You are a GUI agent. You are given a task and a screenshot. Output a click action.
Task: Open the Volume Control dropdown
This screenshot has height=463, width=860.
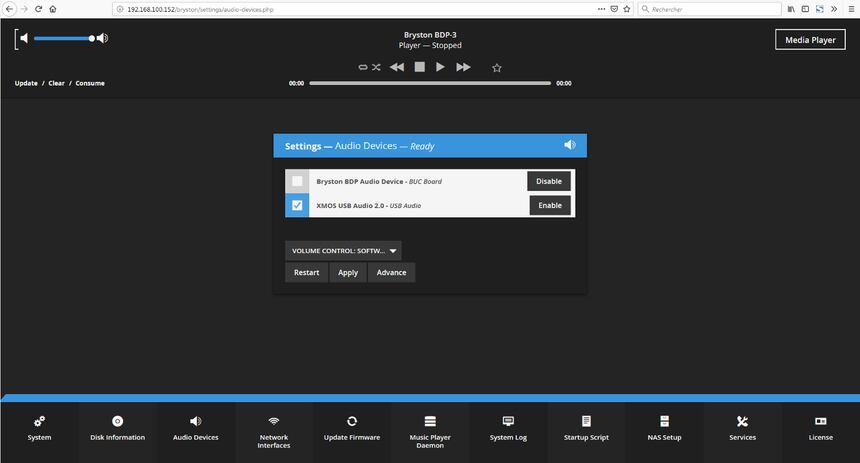(x=343, y=251)
